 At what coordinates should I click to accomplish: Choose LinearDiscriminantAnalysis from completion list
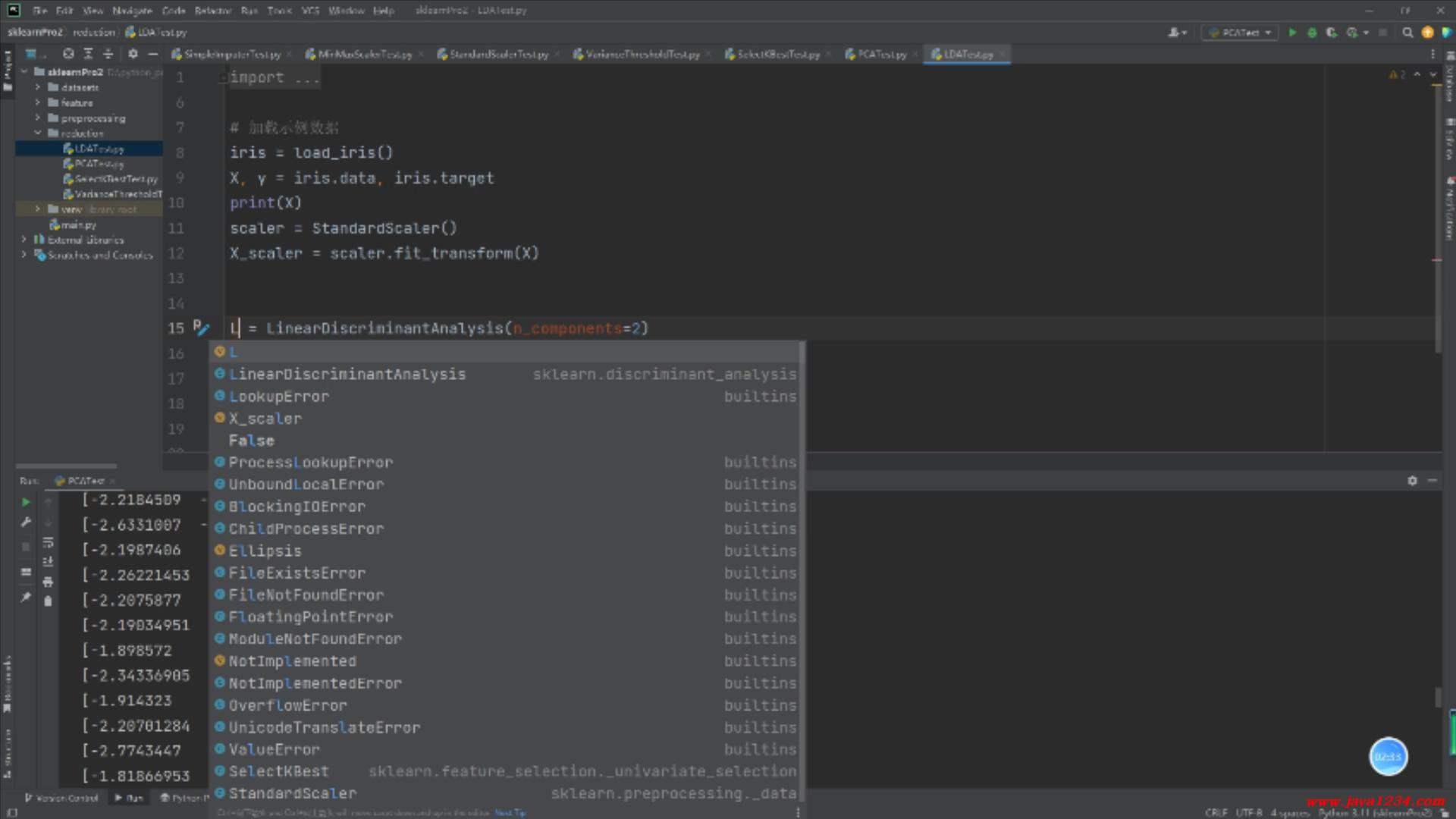[347, 375]
